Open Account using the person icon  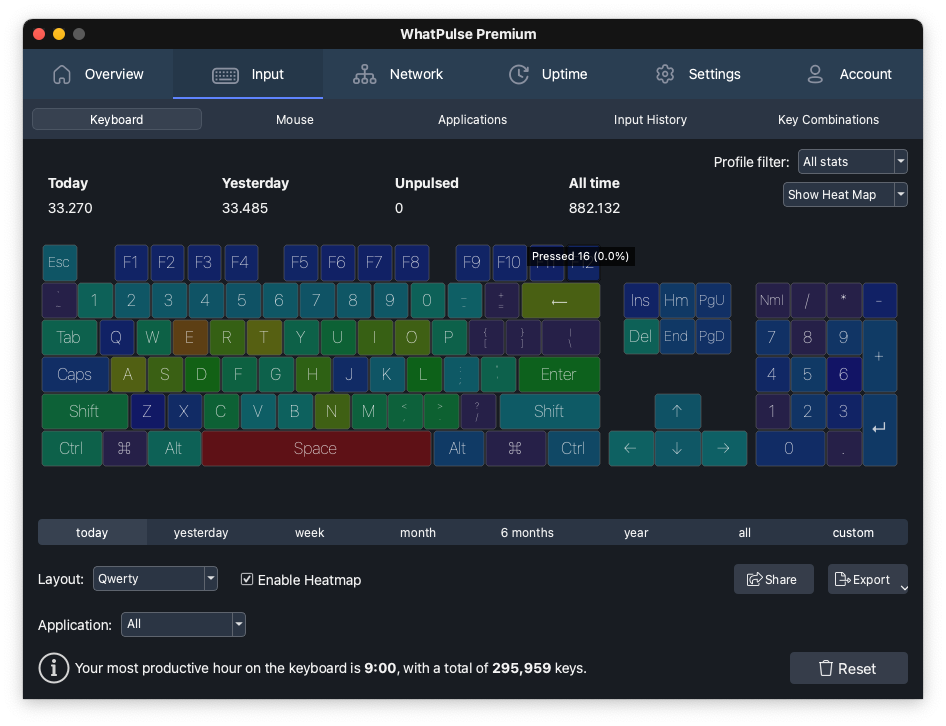[x=815, y=74]
